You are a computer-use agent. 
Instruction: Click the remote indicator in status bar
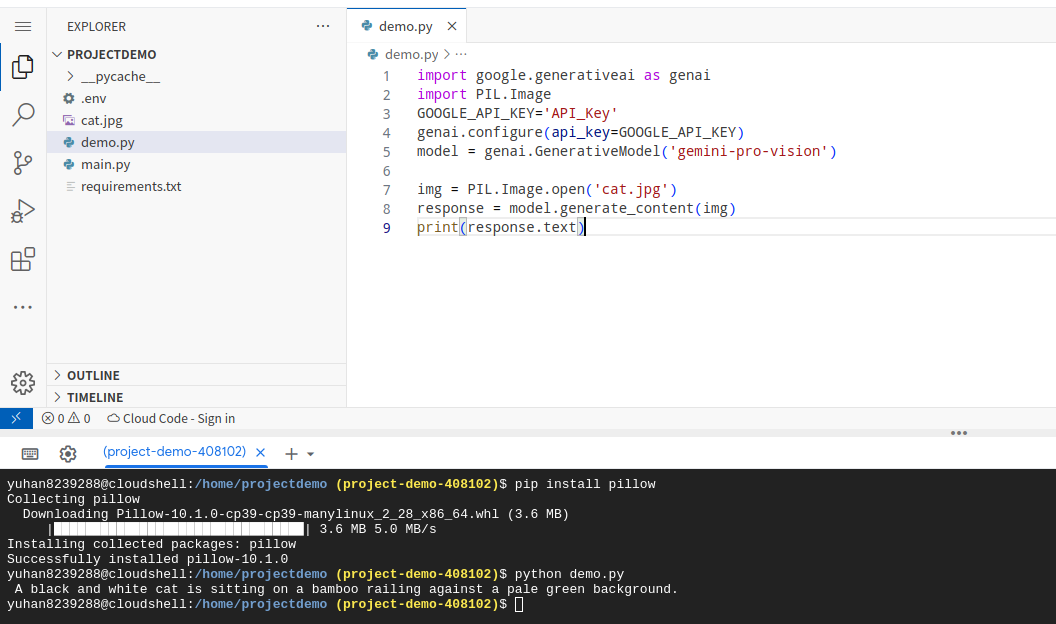pos(14,418)
